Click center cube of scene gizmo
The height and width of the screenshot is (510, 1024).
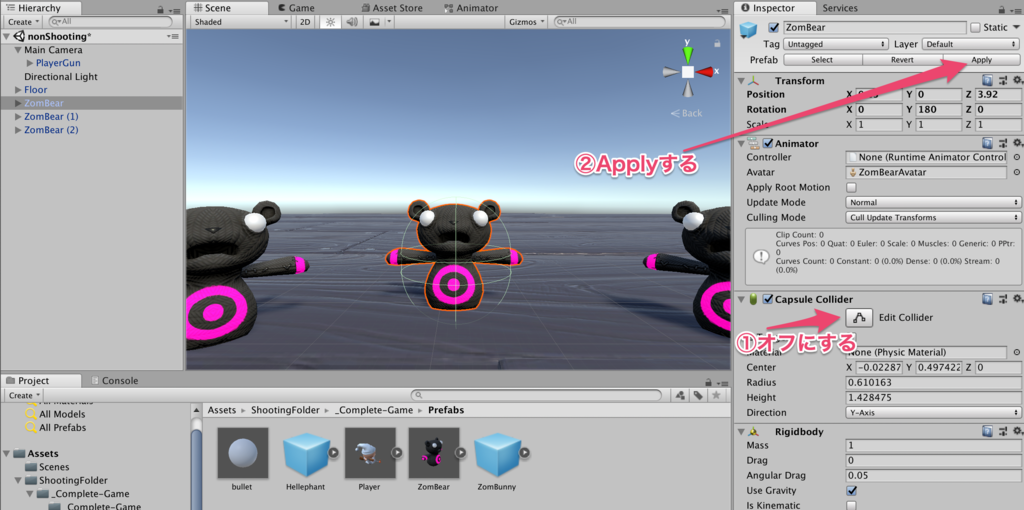[x=688, y=72]
